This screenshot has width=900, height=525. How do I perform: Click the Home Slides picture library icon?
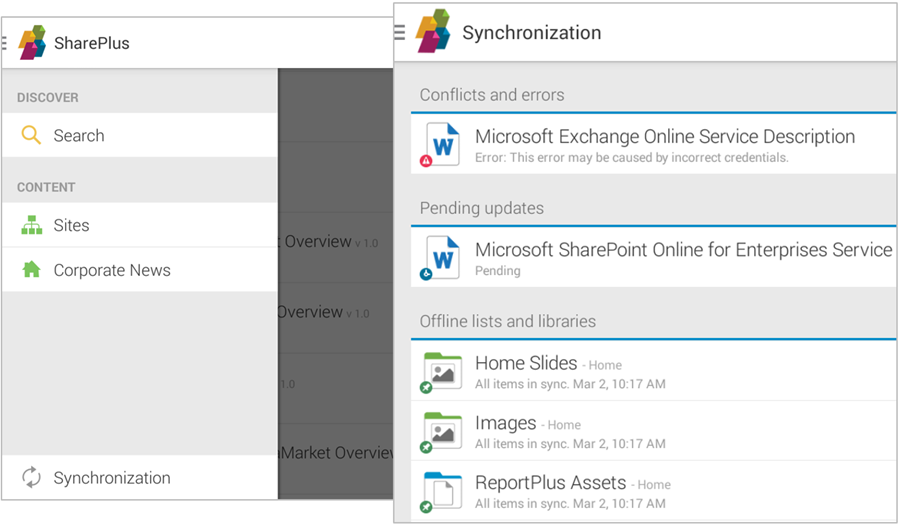(441, 372)
